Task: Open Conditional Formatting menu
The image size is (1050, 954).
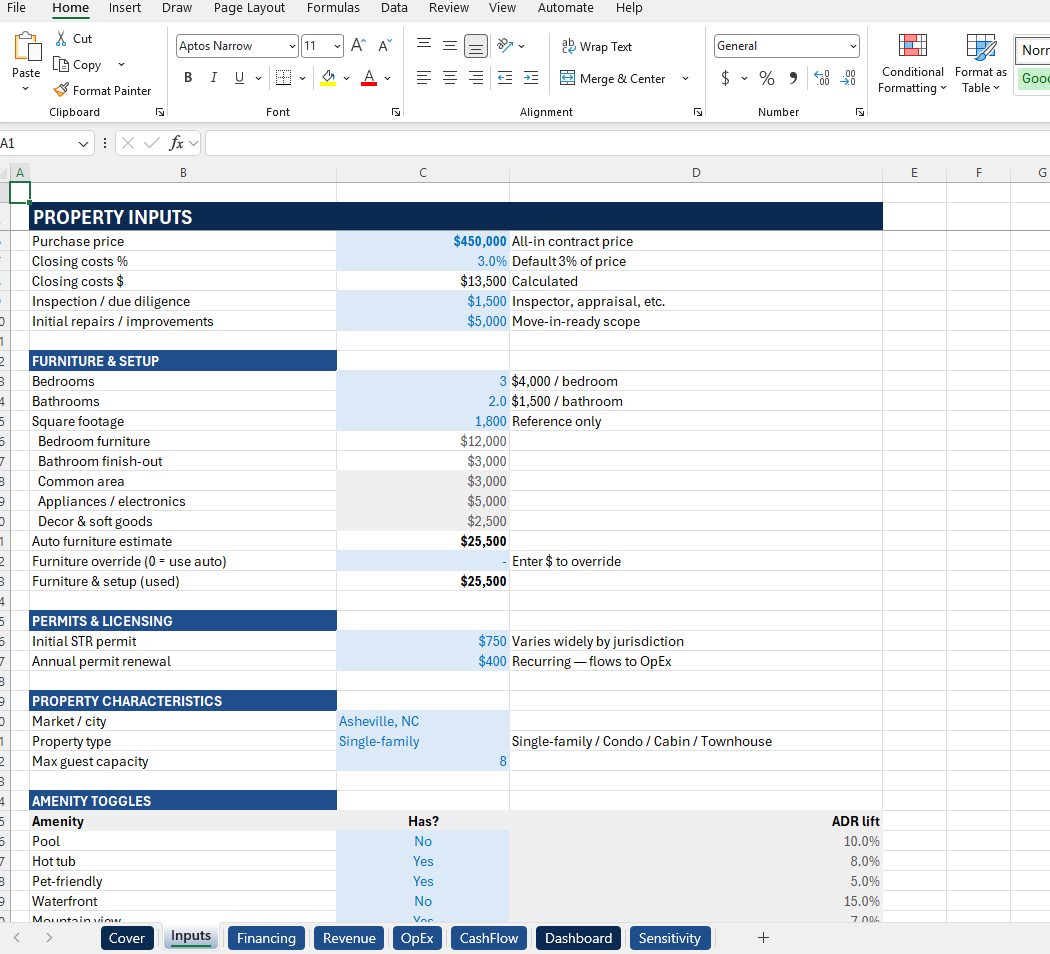Action: click(912, 64)
